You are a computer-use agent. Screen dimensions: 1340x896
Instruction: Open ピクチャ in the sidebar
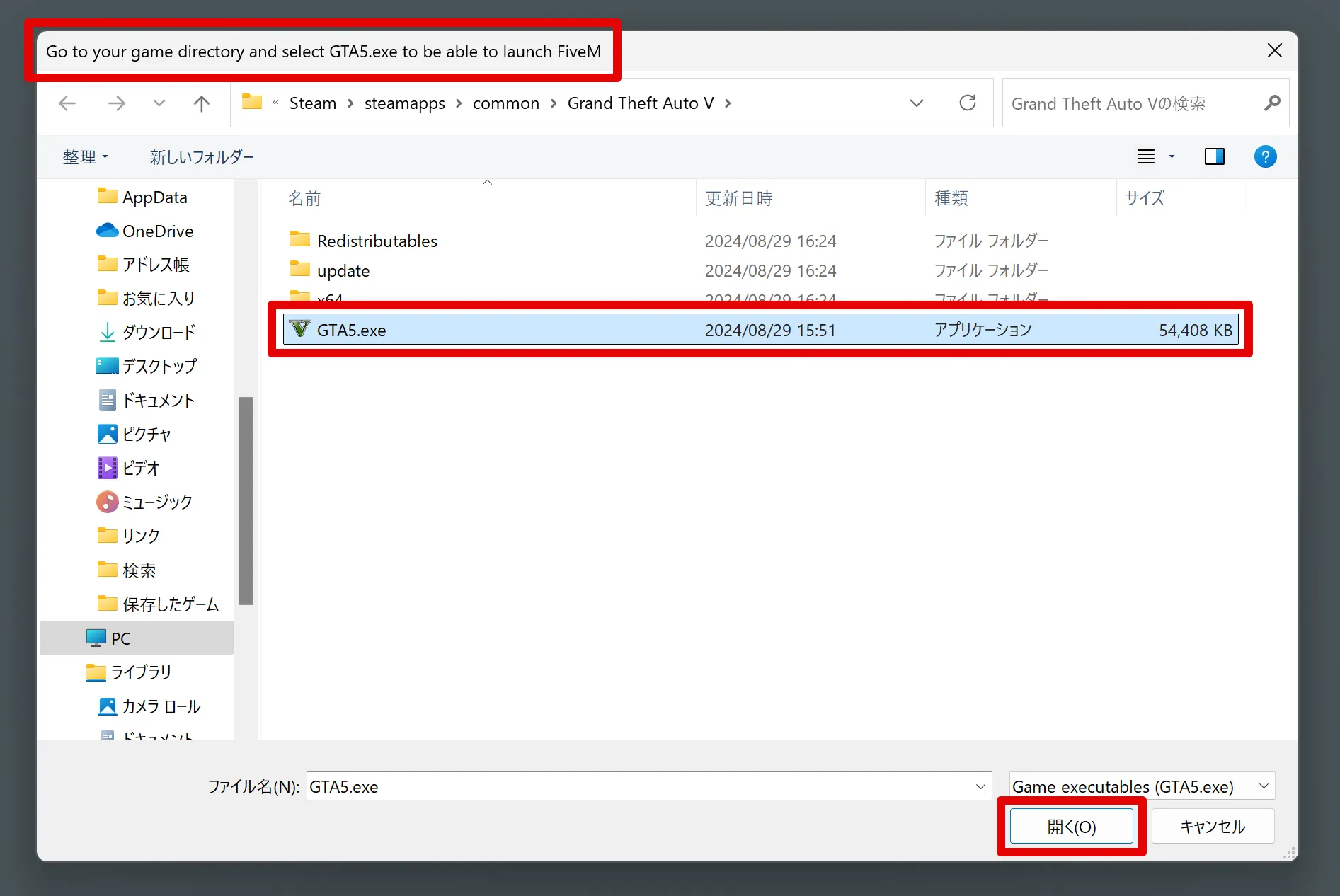coord(134,434)
